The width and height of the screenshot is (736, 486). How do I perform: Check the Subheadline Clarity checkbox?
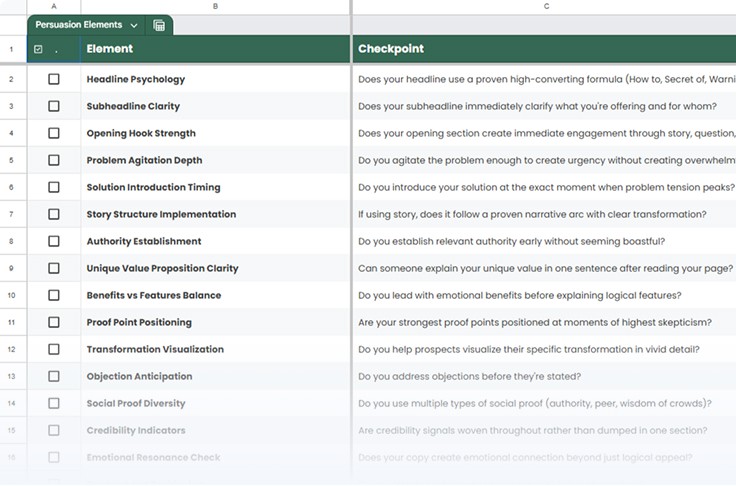tap(54, 106)
